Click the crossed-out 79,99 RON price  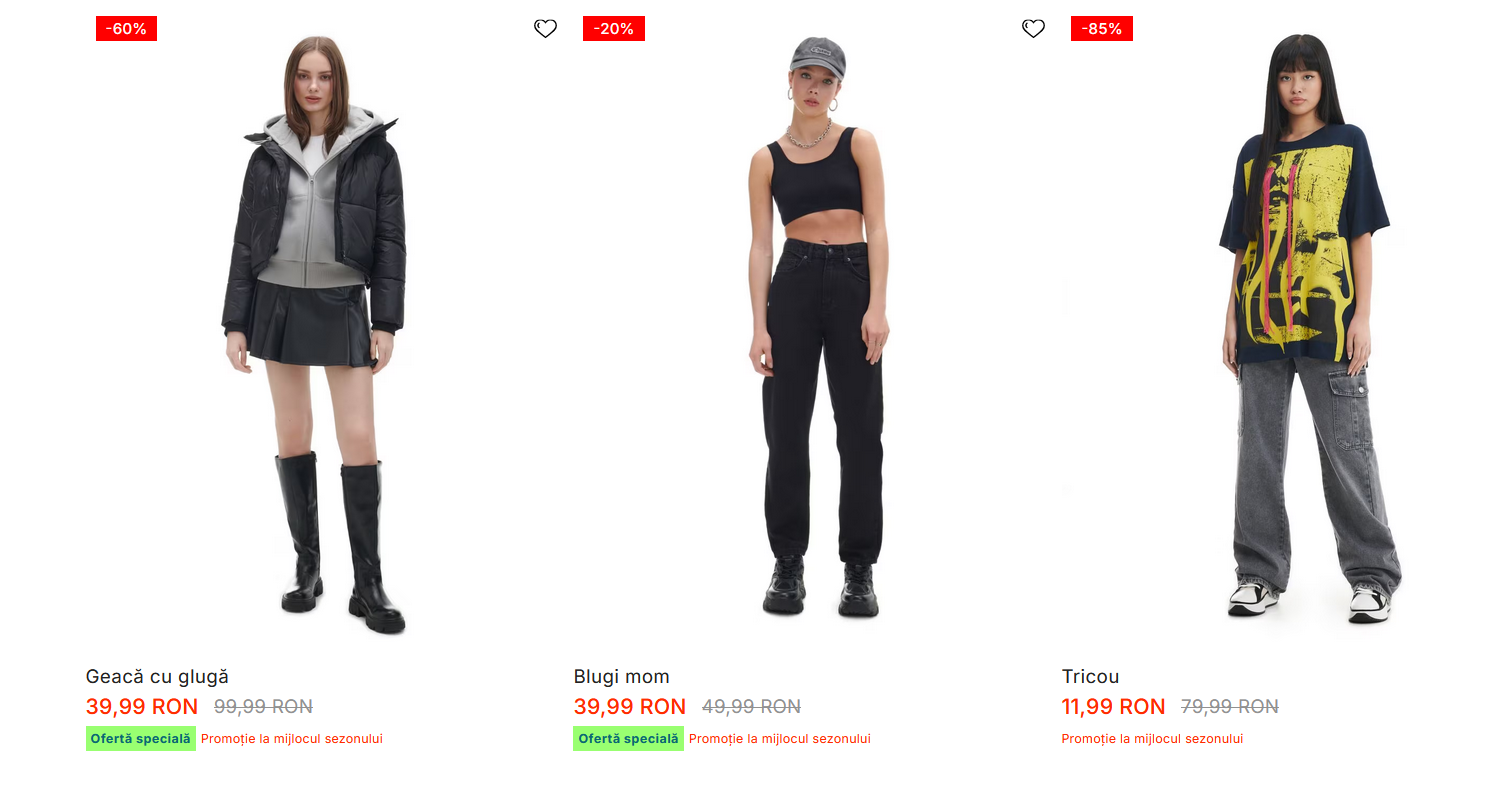(x=1230, y=707)
